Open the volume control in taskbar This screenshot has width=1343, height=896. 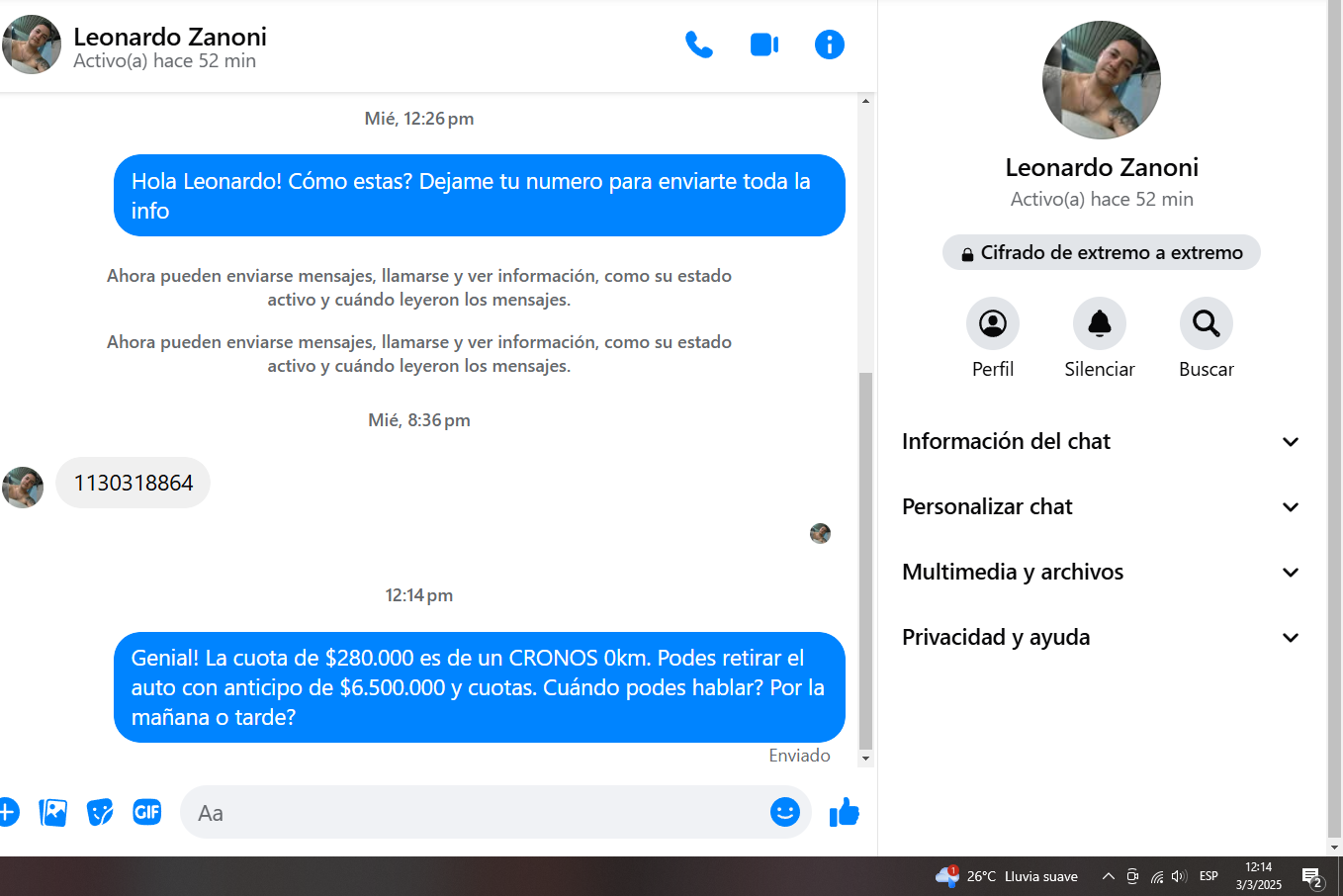pos(1179,876)
